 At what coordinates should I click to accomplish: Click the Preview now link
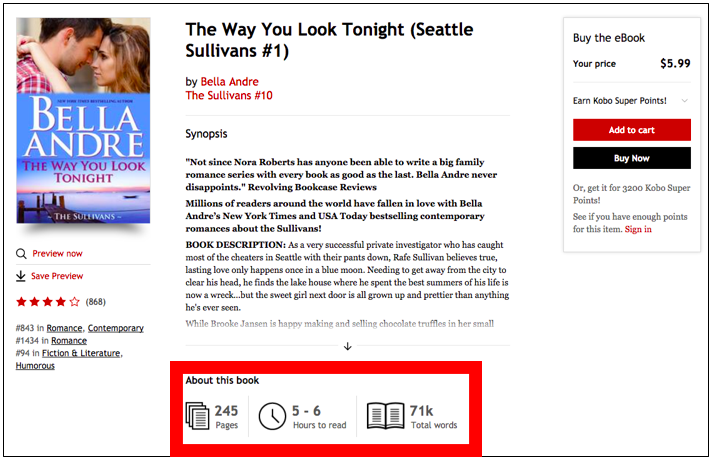[x=57, y=254]
